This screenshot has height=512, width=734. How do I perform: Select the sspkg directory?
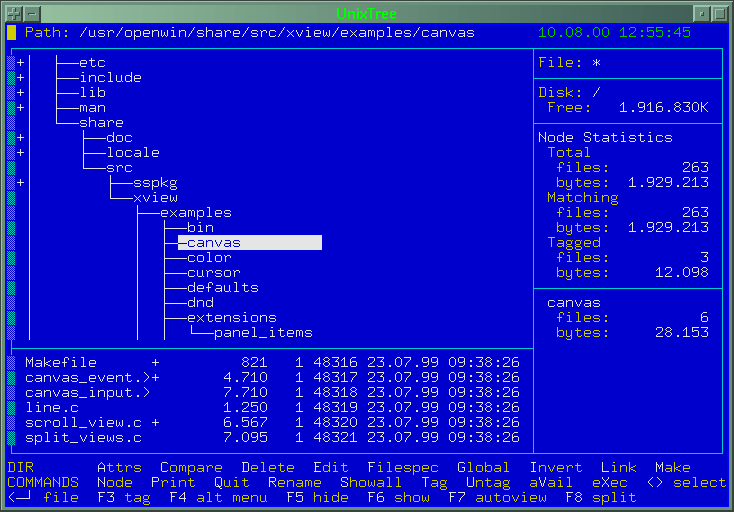[x=155, y=183]
